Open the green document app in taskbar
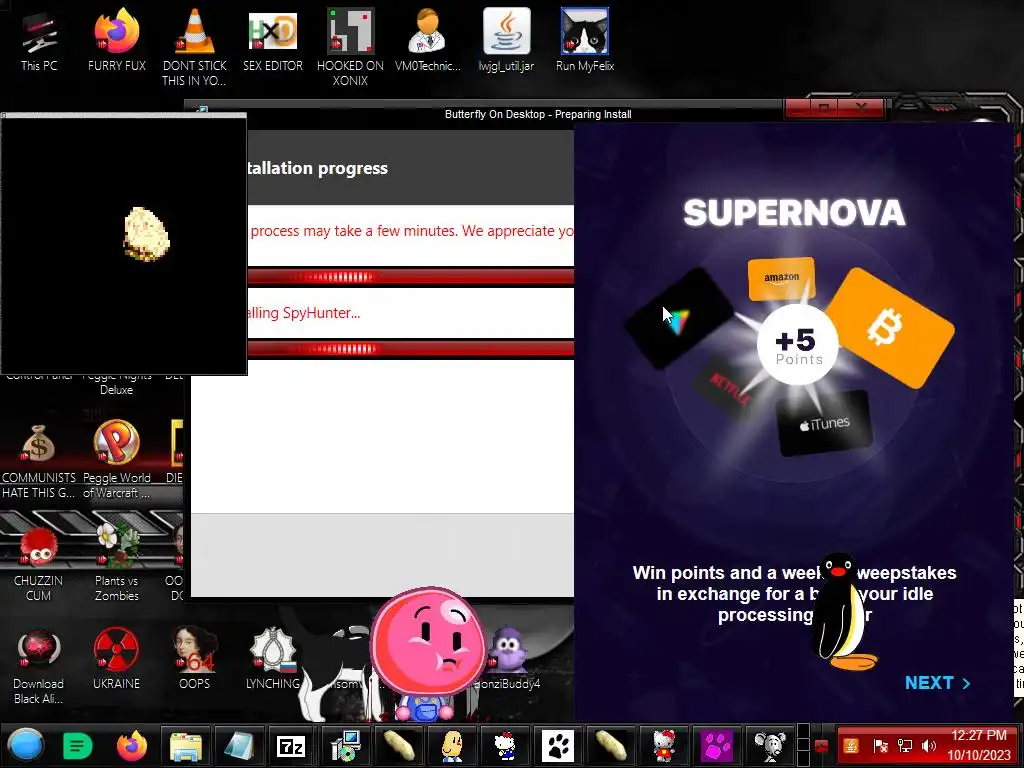The height and width of the screenshot is (768, 1024). tap(77, 745)
